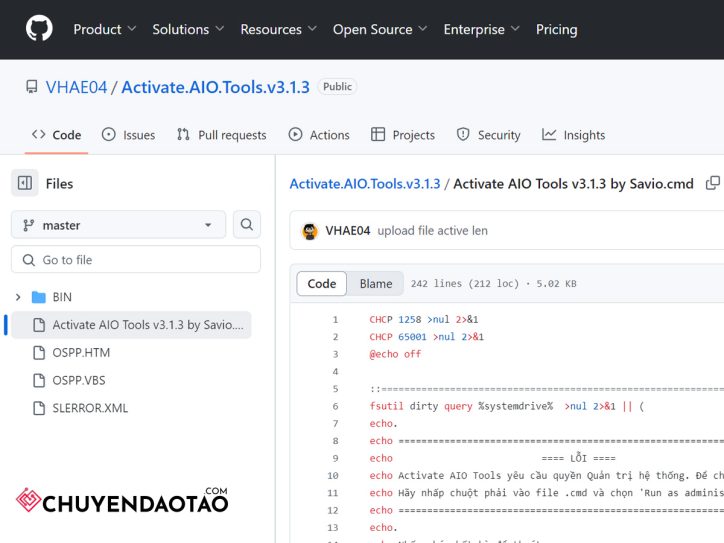This screenshot has height=543, width=724.
Task: Select Activate AIO Tools v3.1.3 by Savio file
Action: click(132, 325)
